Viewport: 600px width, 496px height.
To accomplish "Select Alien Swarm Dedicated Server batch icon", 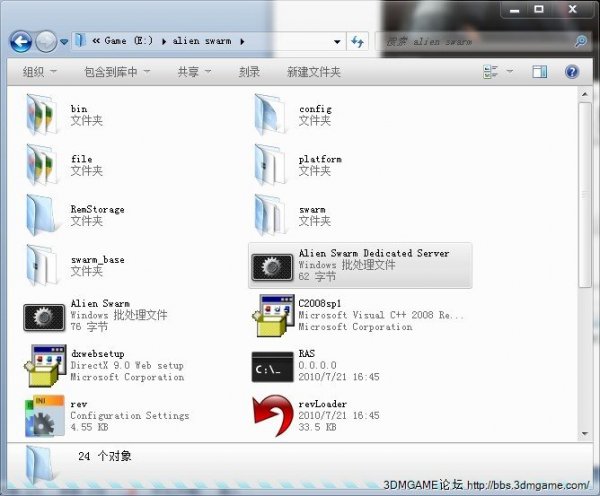I will 272,266.
